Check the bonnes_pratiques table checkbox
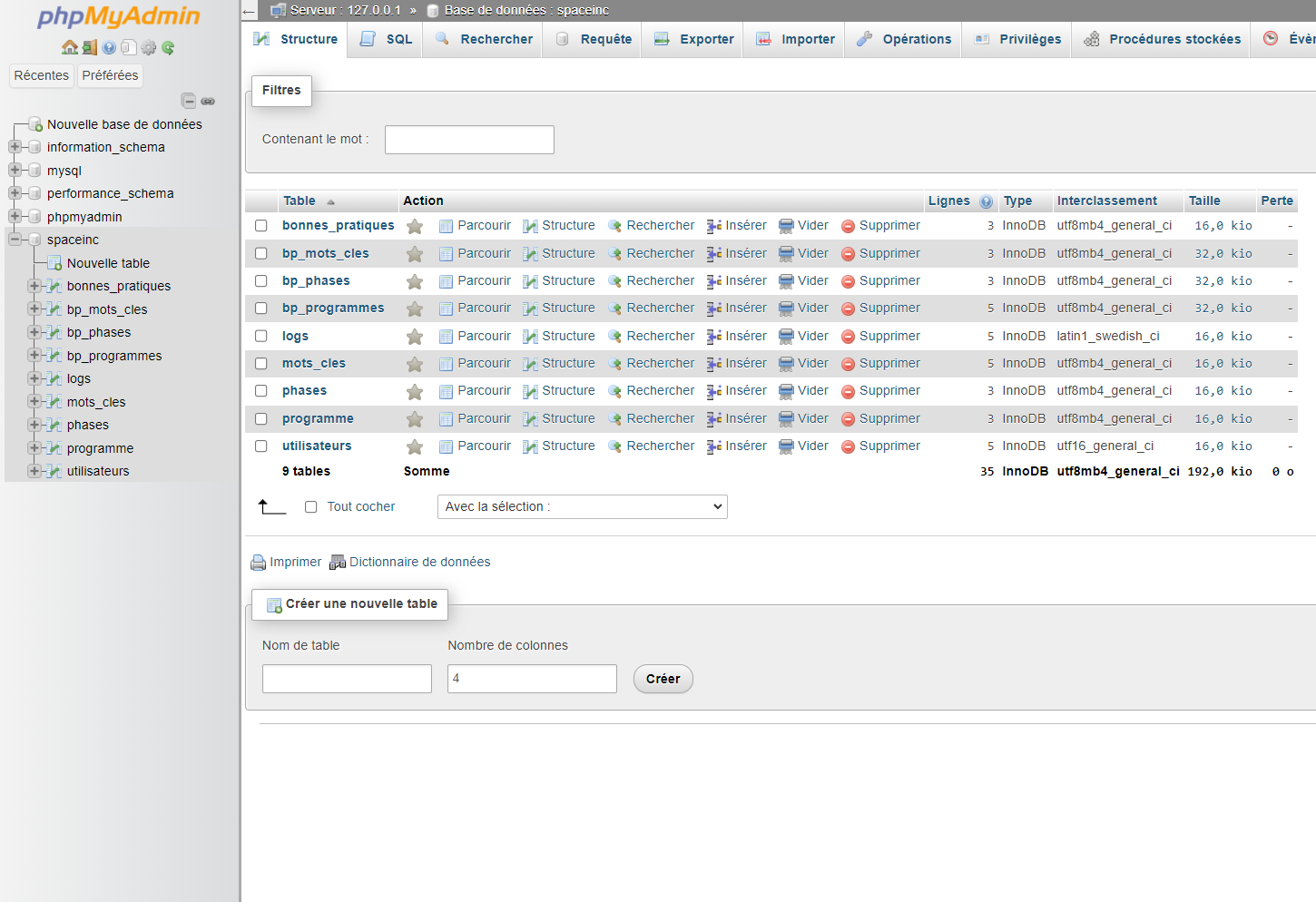This screenshot has height=902, width=1316. [x=261, y=226]
